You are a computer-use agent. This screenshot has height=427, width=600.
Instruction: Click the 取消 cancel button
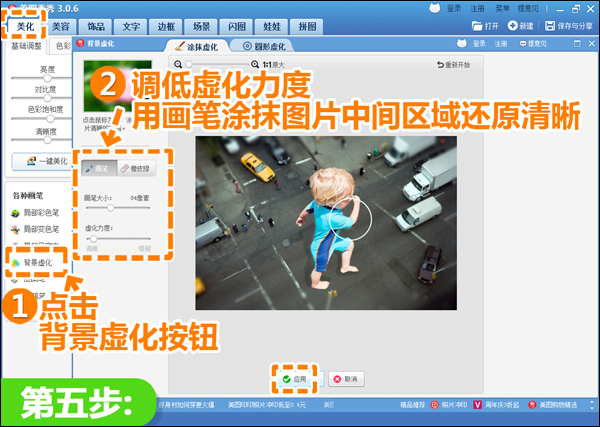pyautogui.click(x=346, y=379)
